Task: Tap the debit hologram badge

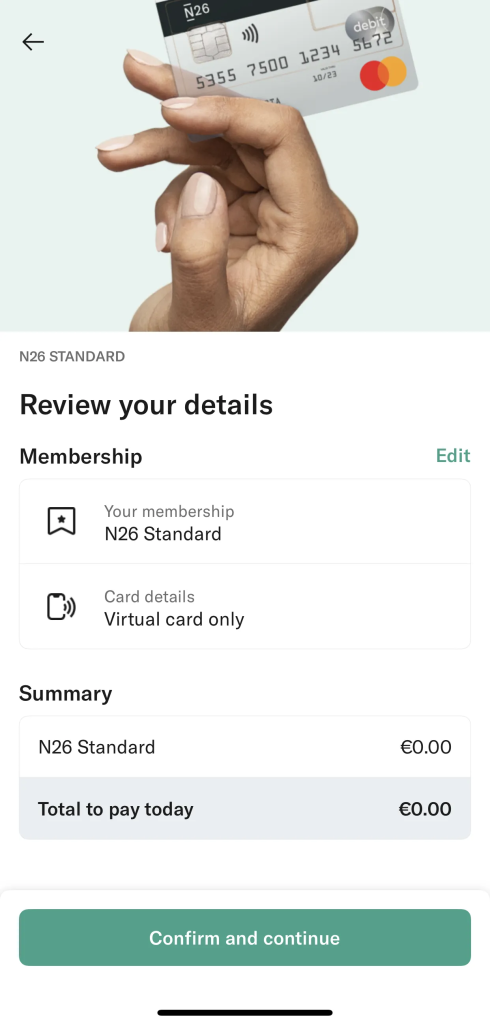Action: point(369,25)
